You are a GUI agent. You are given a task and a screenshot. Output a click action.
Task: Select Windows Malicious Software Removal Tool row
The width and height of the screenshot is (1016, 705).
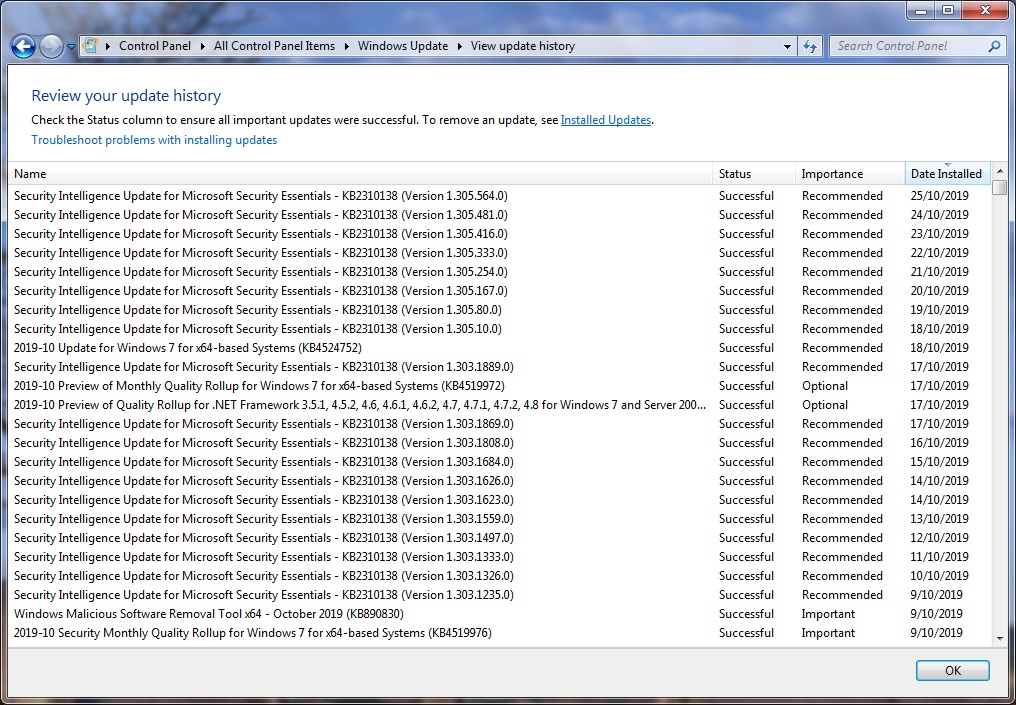(499, 614)
